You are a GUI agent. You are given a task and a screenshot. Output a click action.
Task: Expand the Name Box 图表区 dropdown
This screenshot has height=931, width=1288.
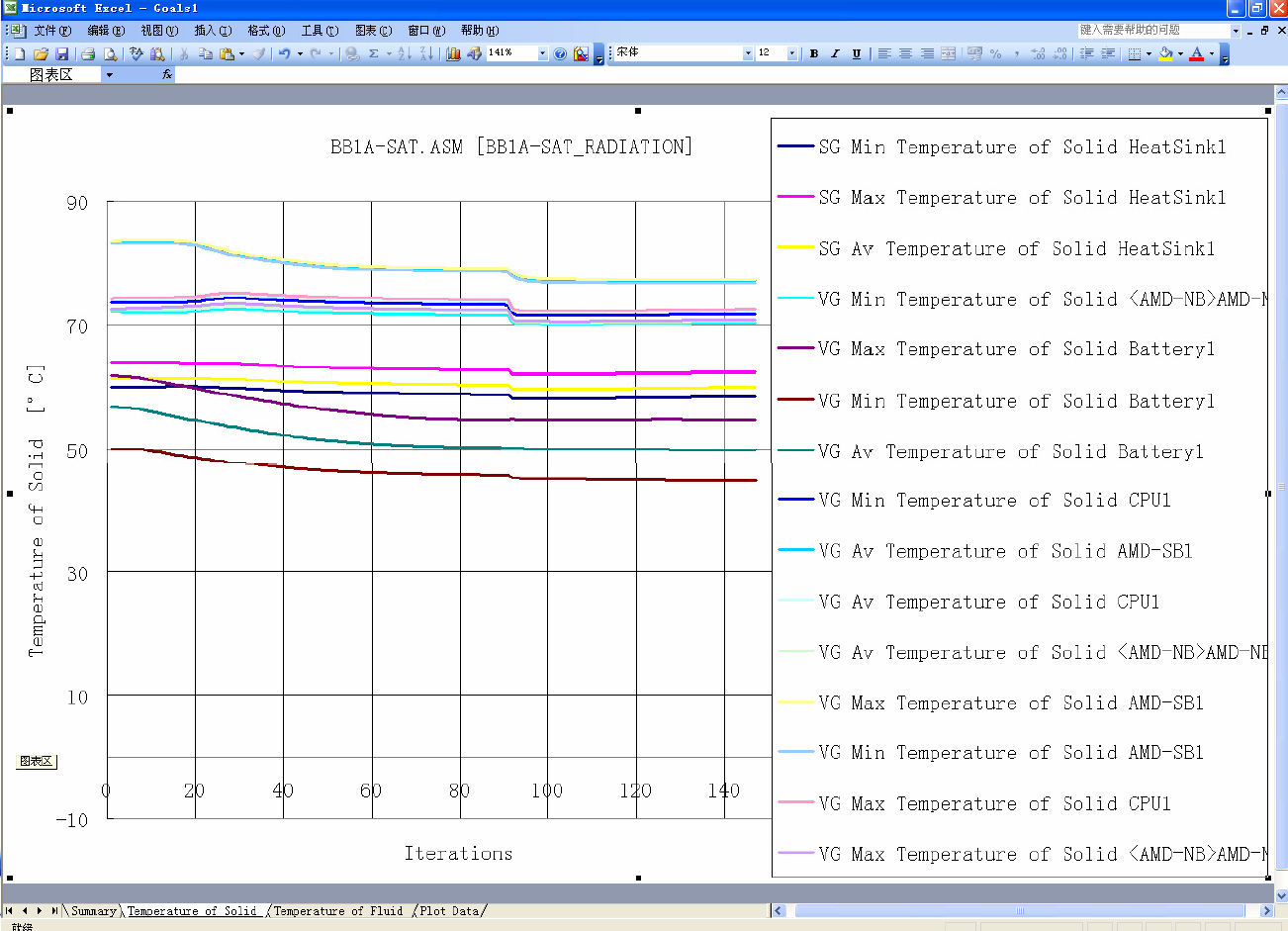(x=109, y=75)
